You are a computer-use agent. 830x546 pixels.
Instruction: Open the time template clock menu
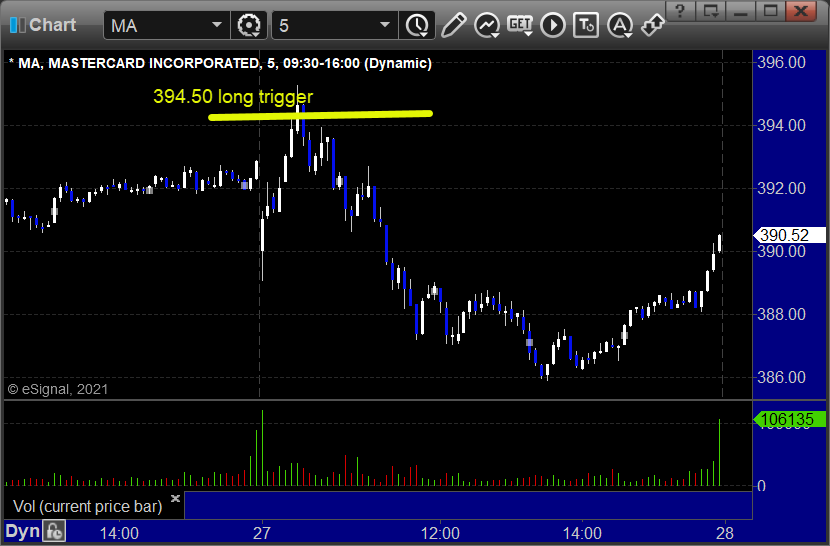[x=418, y=25]
